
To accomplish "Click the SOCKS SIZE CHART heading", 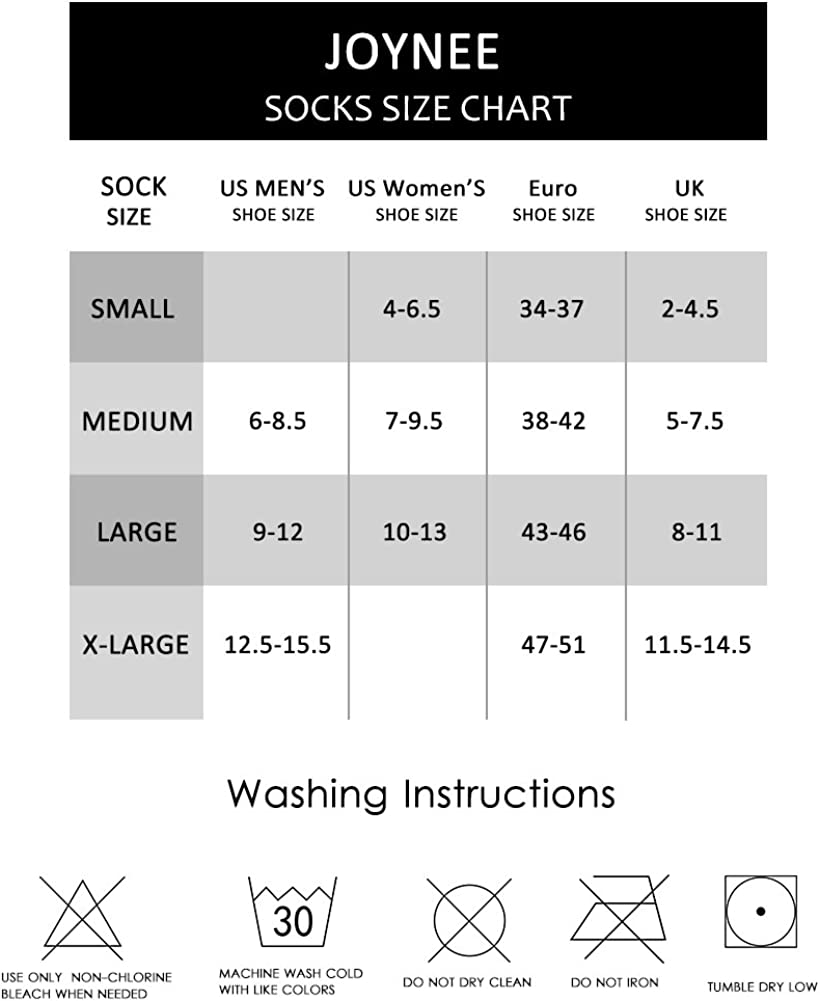I will pos(417,108).
